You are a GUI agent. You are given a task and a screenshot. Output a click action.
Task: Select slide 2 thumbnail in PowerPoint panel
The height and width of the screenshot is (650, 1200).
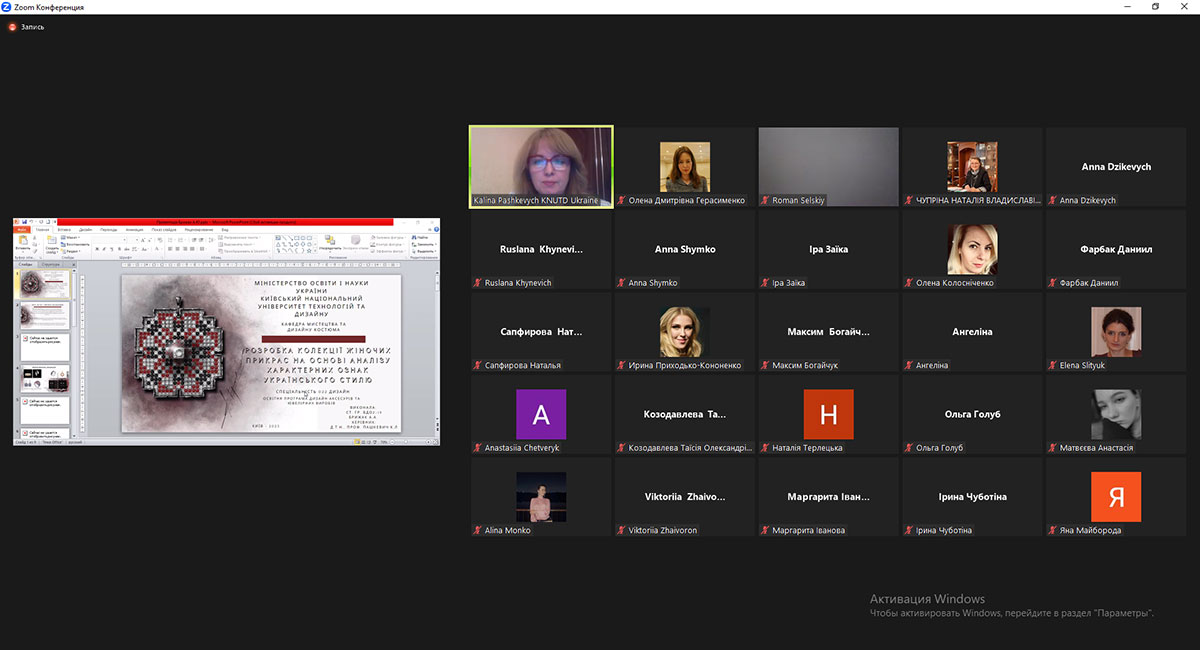point(47,317)
